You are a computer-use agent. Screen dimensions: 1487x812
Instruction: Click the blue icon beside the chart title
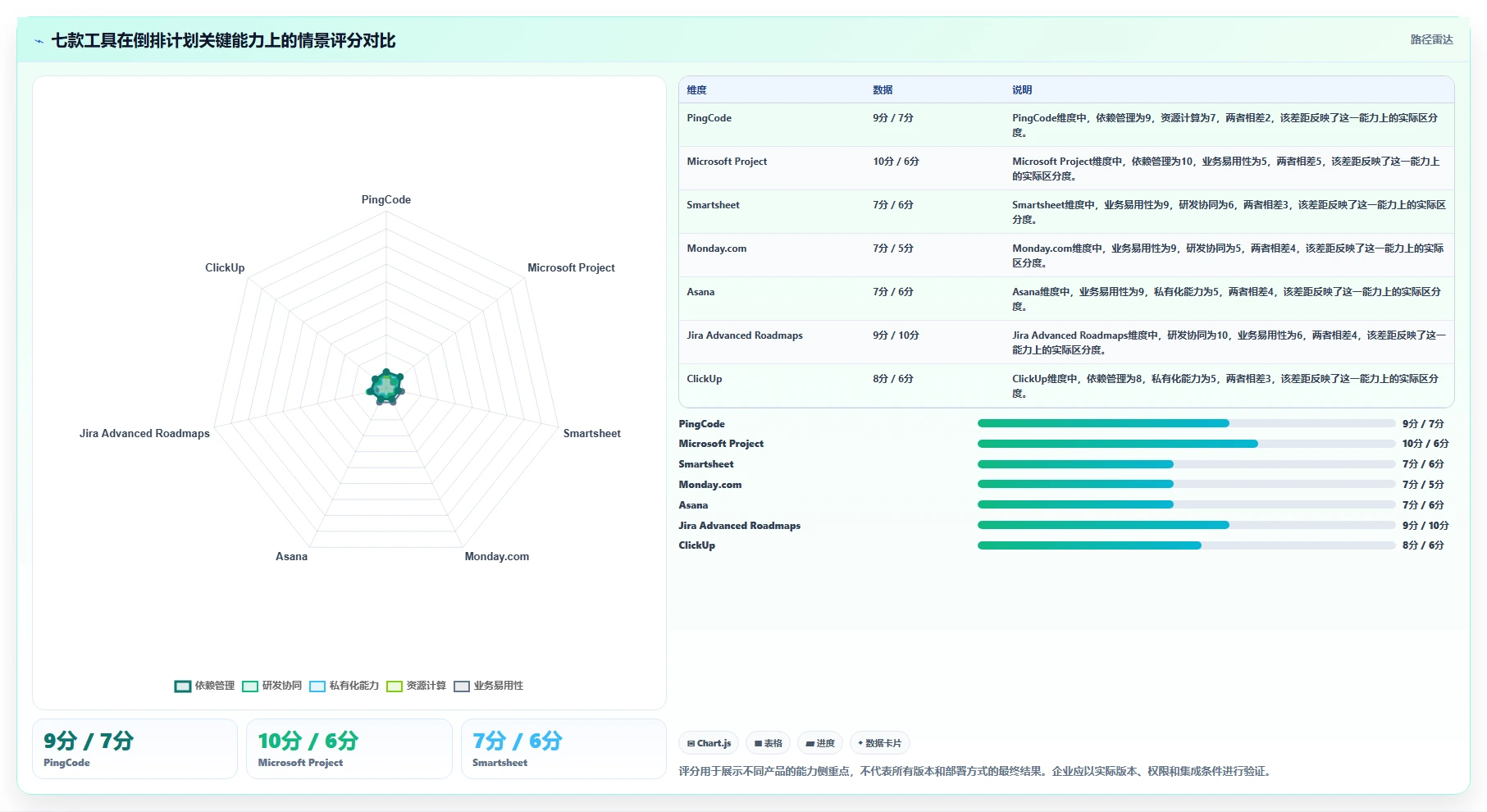[39, 41]
